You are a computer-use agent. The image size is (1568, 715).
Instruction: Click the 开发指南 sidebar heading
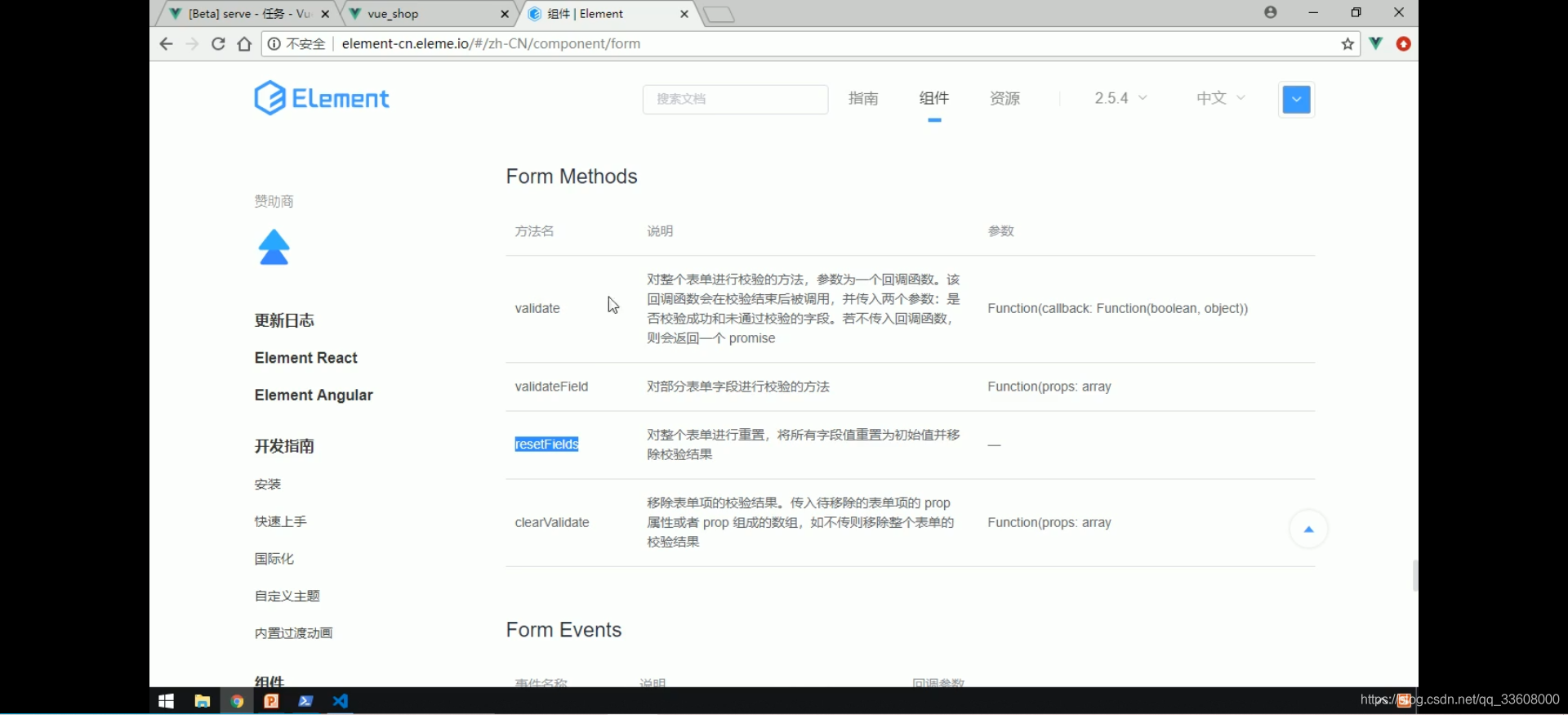pyautogui.click(x=284, y=446)
